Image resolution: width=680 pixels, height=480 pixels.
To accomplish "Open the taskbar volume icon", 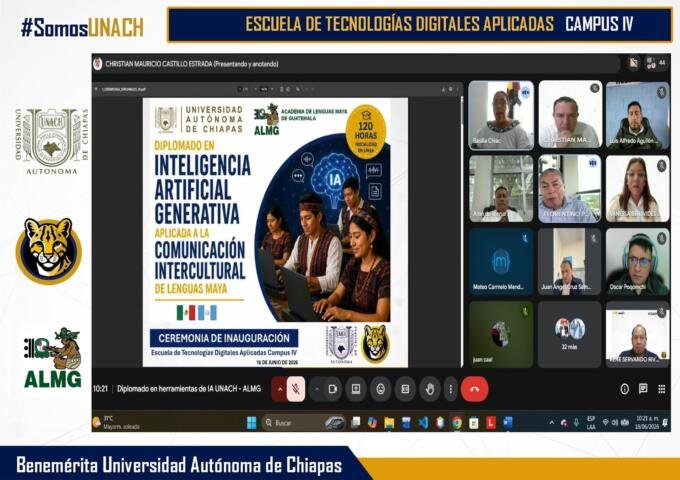I will pos(615,423).
